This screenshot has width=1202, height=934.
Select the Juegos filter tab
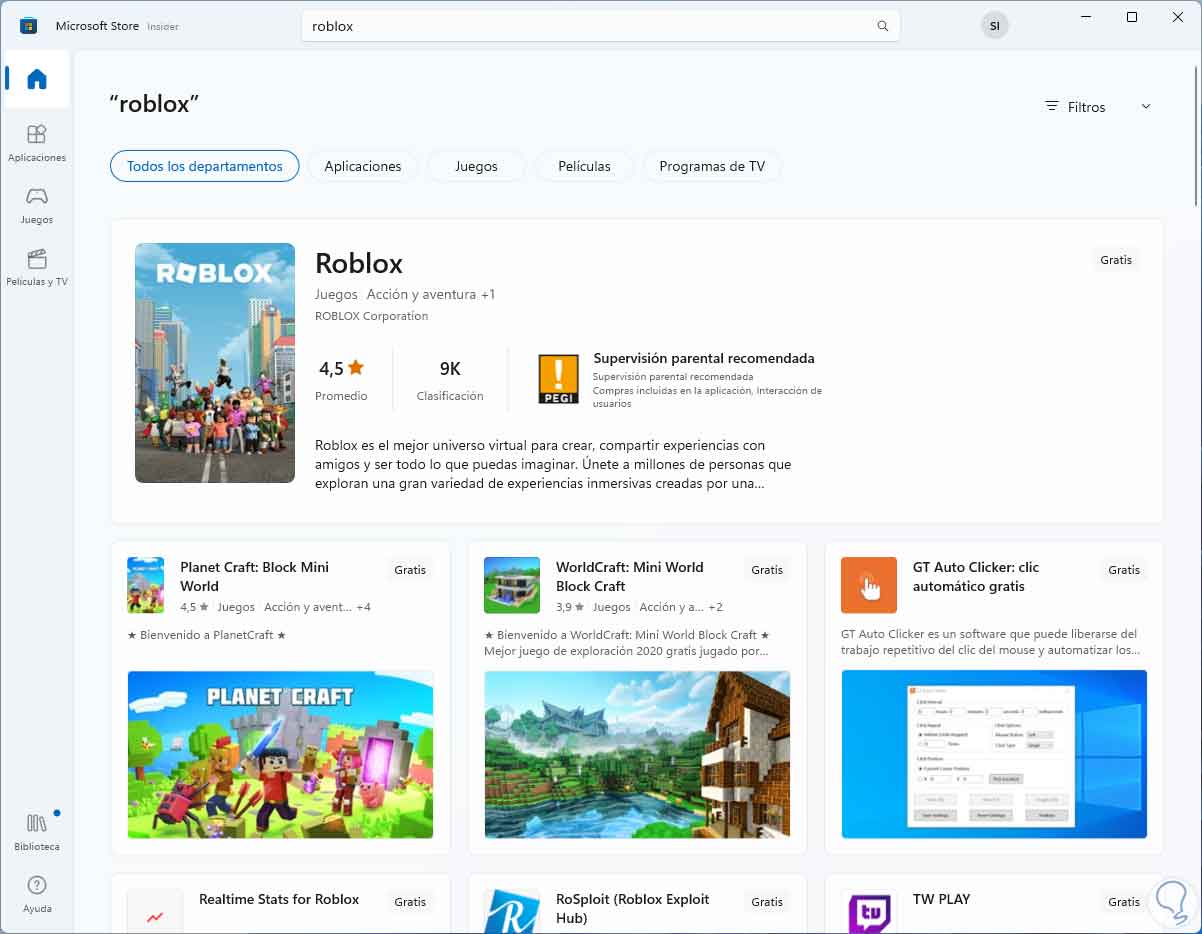[476, 166]
